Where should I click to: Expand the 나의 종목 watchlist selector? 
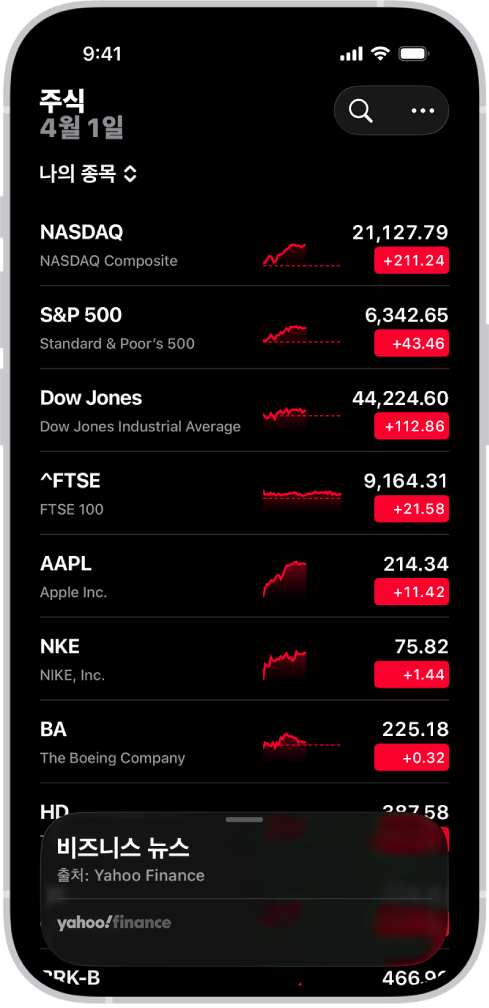(x=88, y=174)
